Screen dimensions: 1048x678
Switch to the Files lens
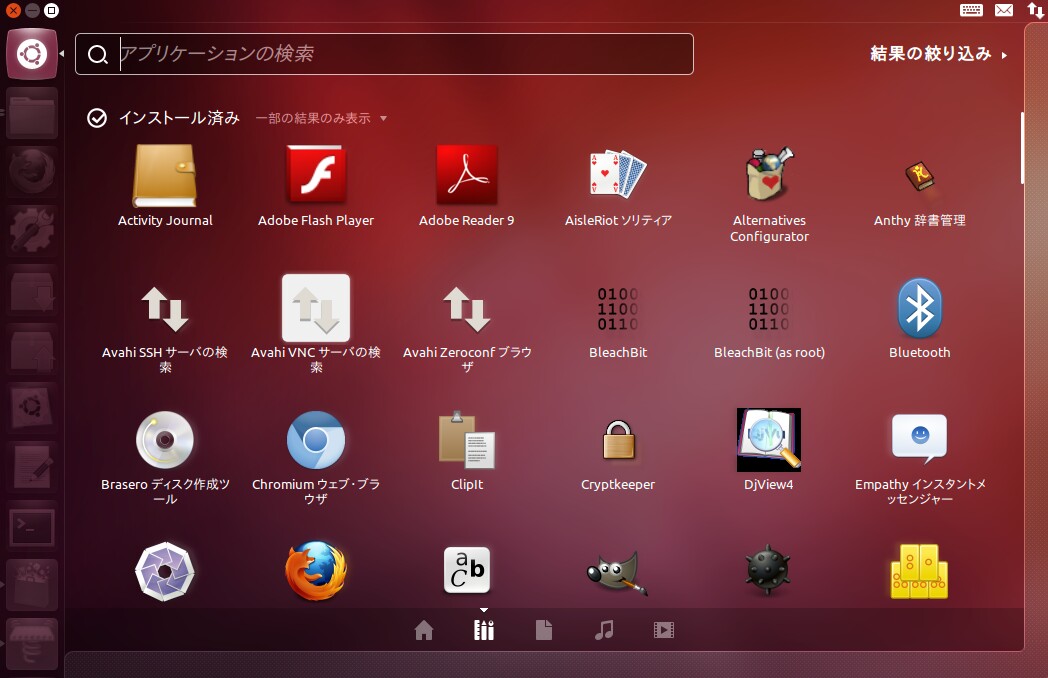click(544, 630)
